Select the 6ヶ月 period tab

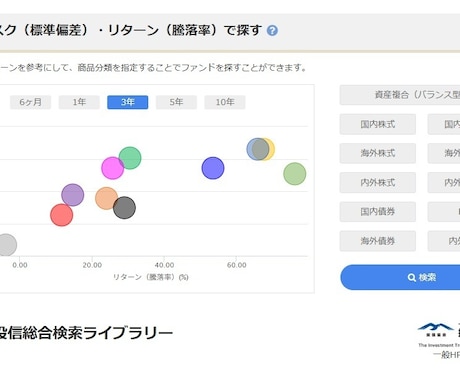click(30, 102)
